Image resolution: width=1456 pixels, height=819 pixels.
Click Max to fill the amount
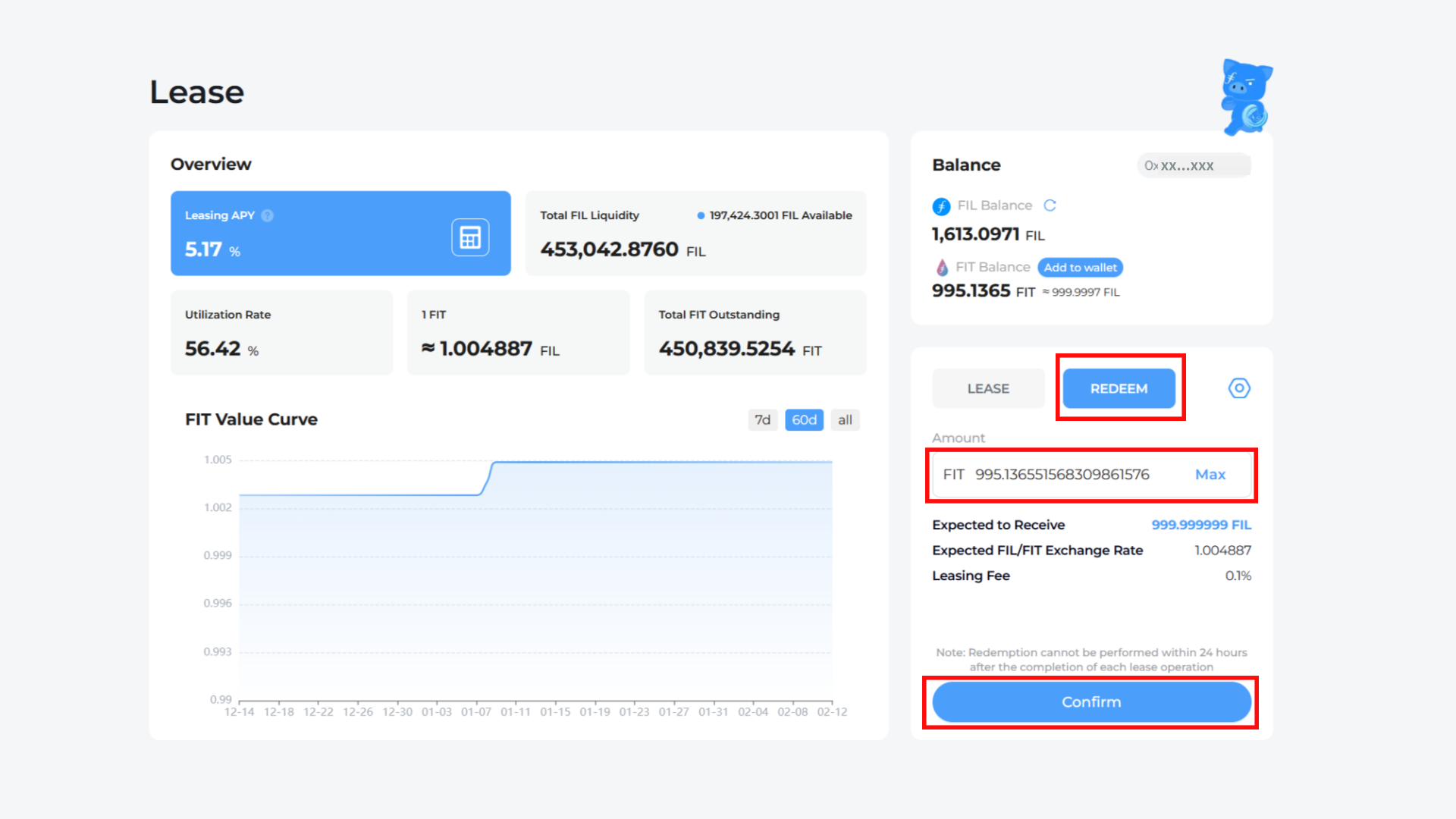pos(1210,475)
